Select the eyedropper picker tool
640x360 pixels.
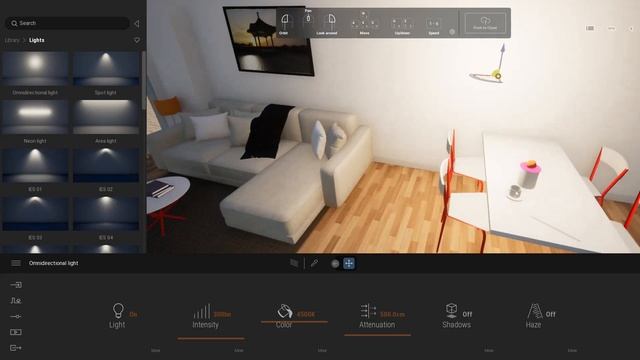coord(314,263)
